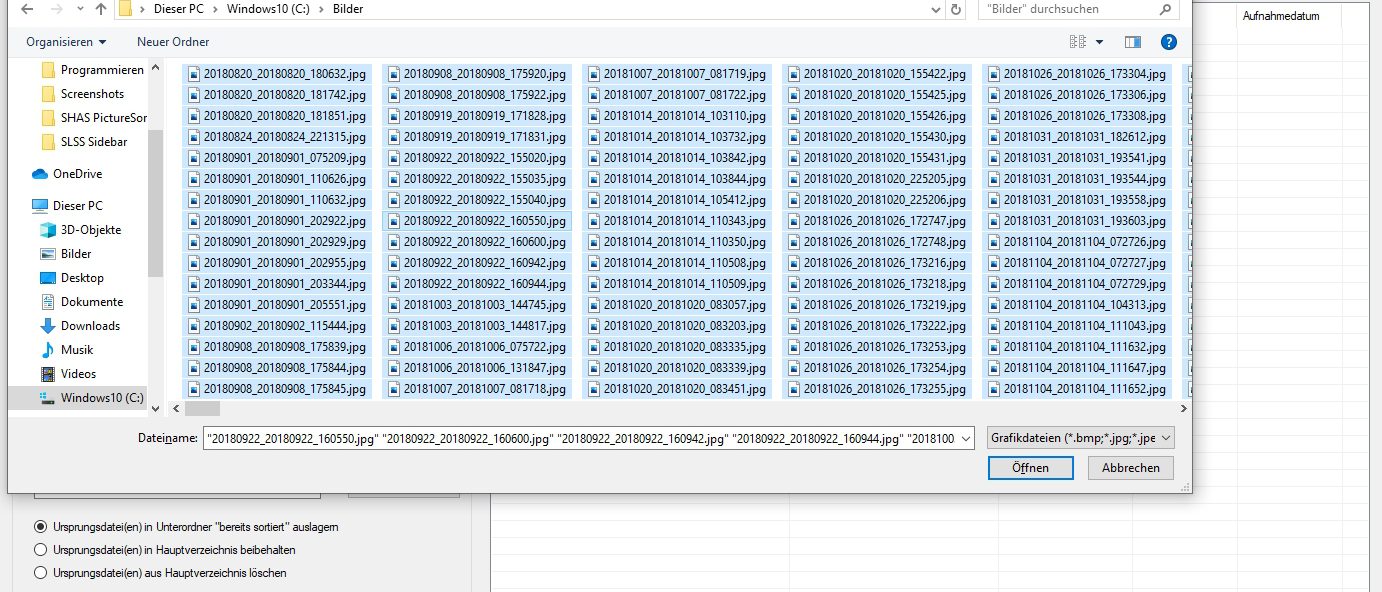Click the blue help question mark icon
The image size is (1382, 592).
pyautogui.click(x=1168, y=42)
